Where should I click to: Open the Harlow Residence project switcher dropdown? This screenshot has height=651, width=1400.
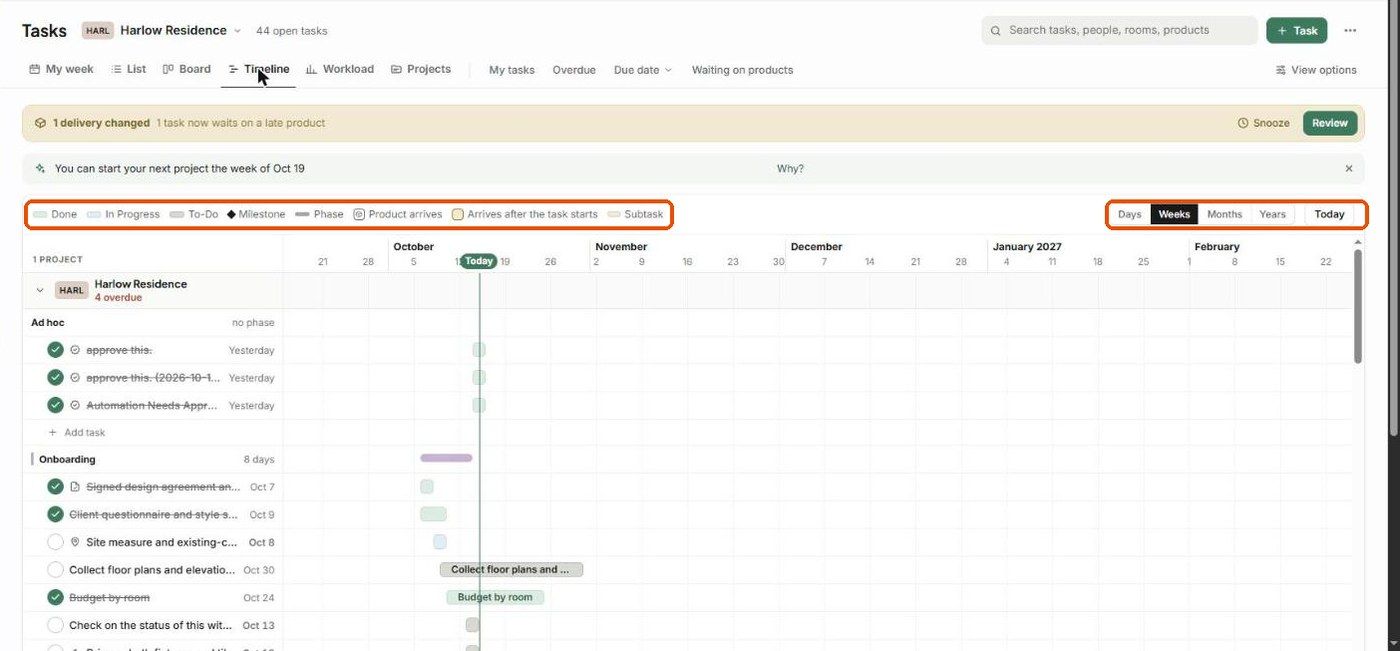(x=180, y=30)
